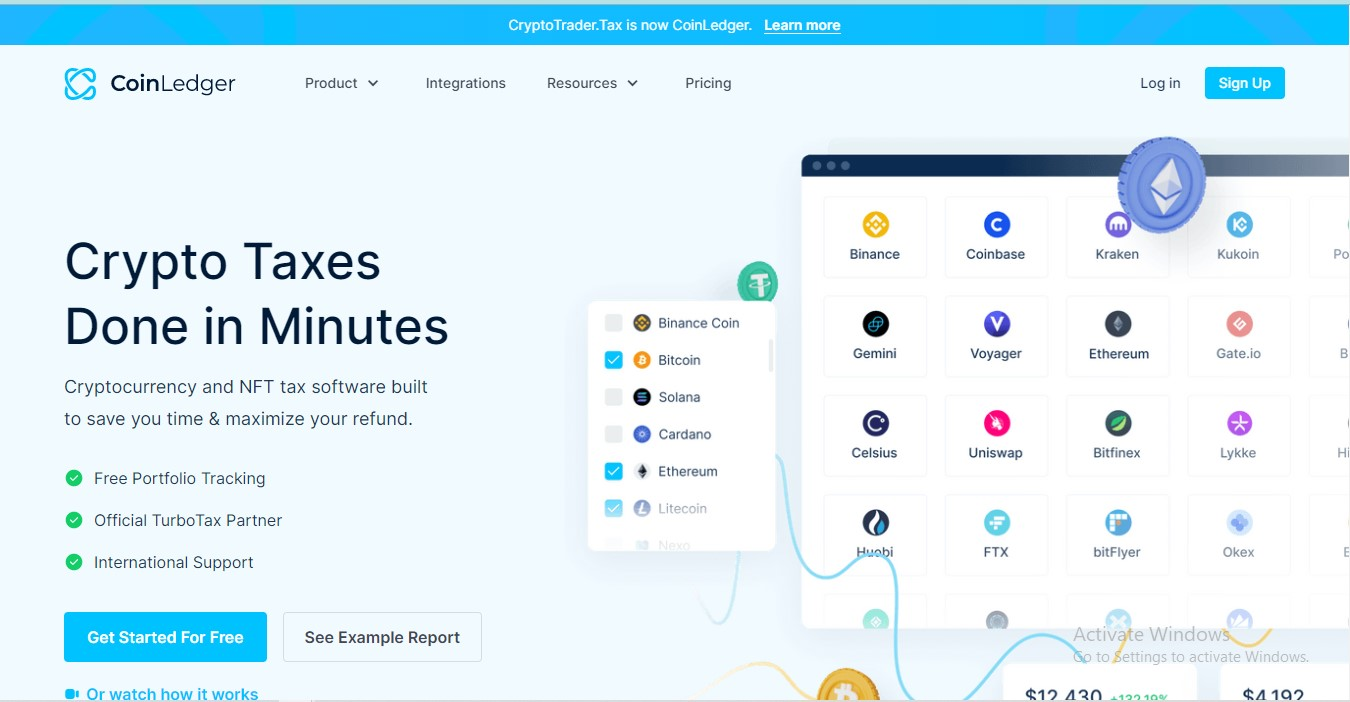Expand the Resources dropdown arrow
1350x702 pixels.
pyautogui.click(x=632, y=84)
